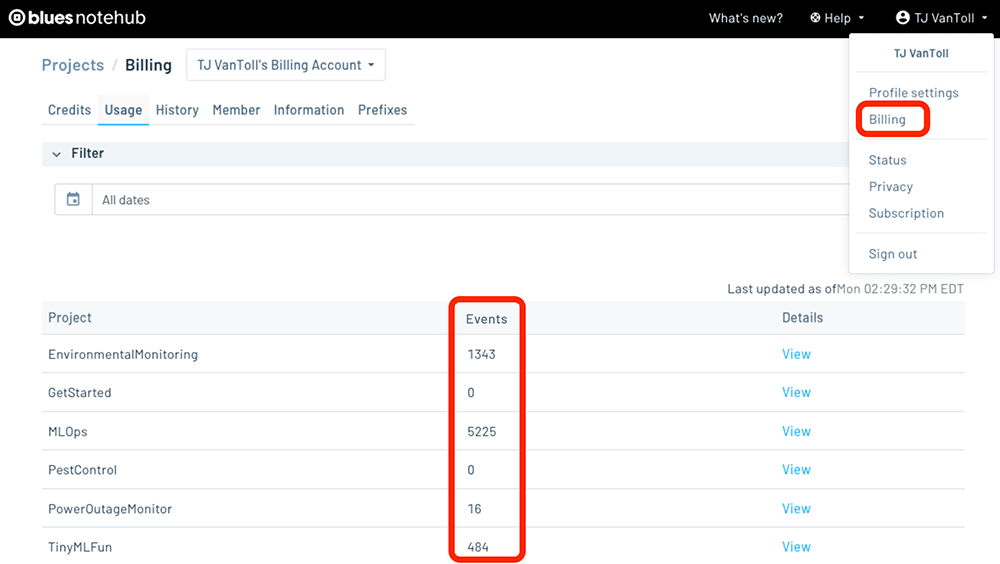Select the PestControl project name

pos(82,470)
